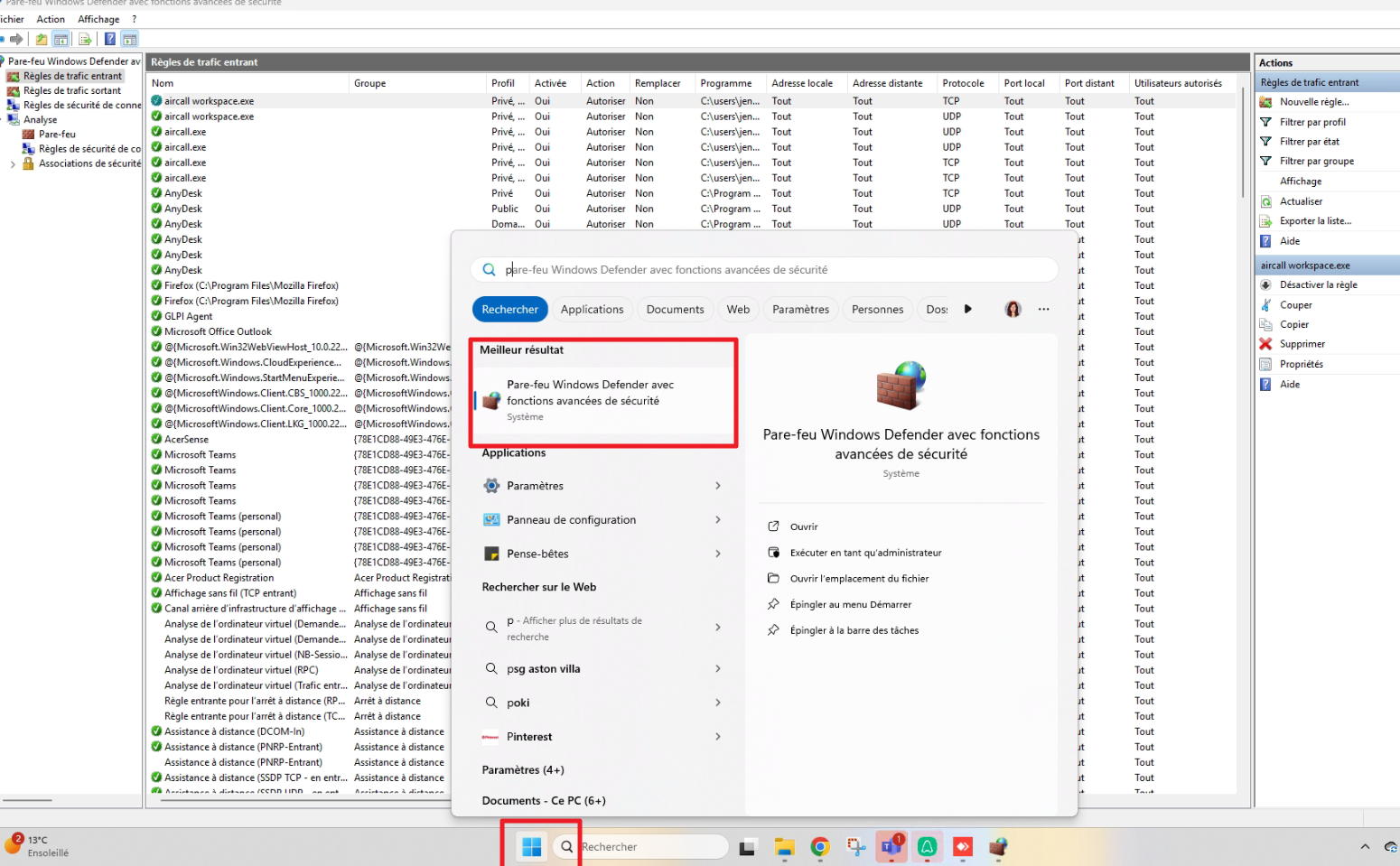Open Propriétés of the selected rule
1400x866 pixels.
tap(1302, 364)
